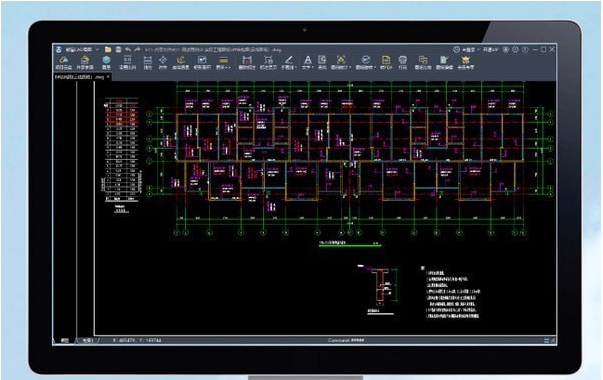The height and width of the screenshot is (380, 603).
Task: Open the text tool dropdown arrow
Action: pyautogui.click(x=312, y=67)
